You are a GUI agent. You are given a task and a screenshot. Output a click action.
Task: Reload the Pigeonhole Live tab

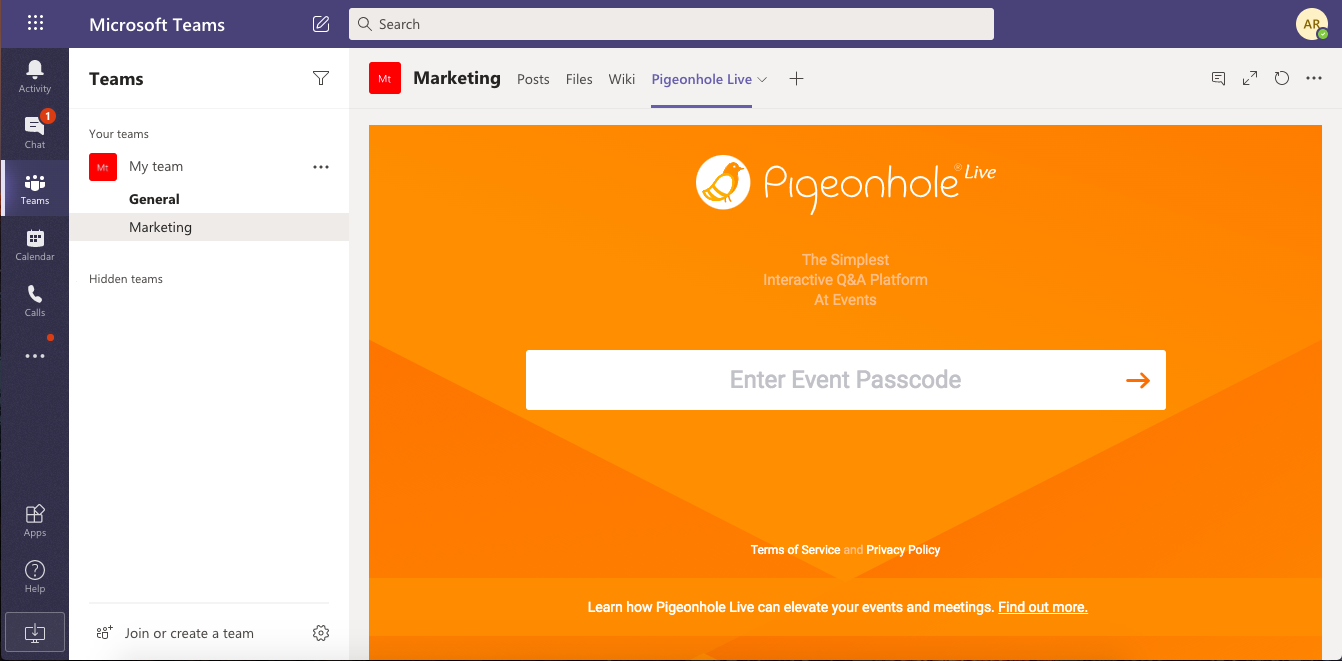(x=1282, y=78)
